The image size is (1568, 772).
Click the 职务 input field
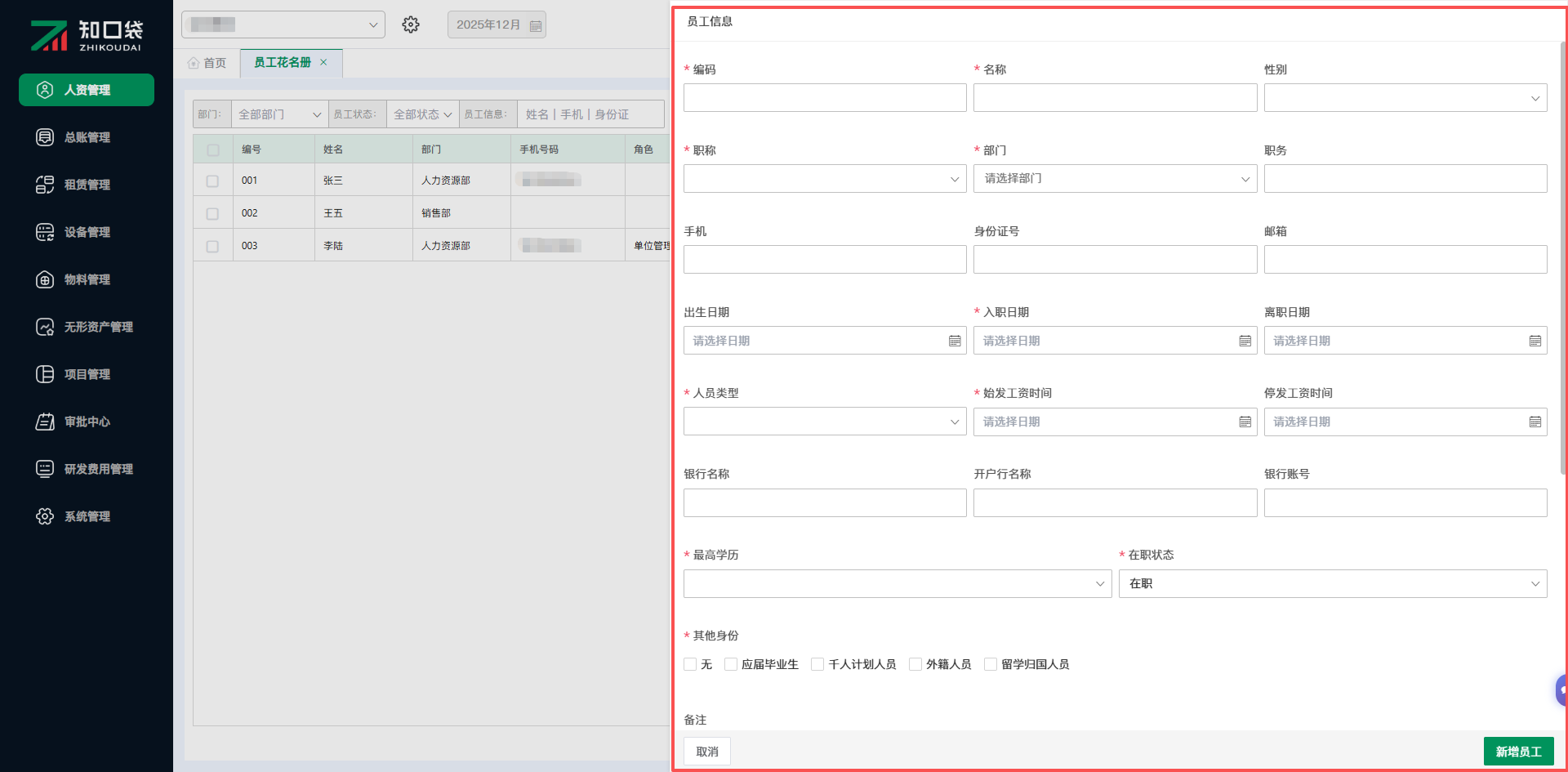click(1405, 179)
